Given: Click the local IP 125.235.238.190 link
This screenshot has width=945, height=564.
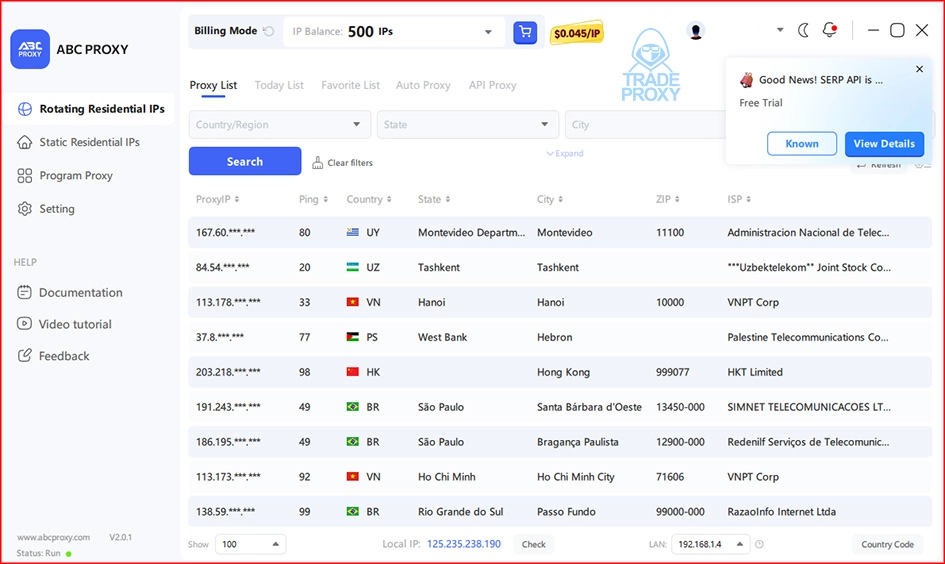Looking at the screenshot, I should [x=463, y=544].
